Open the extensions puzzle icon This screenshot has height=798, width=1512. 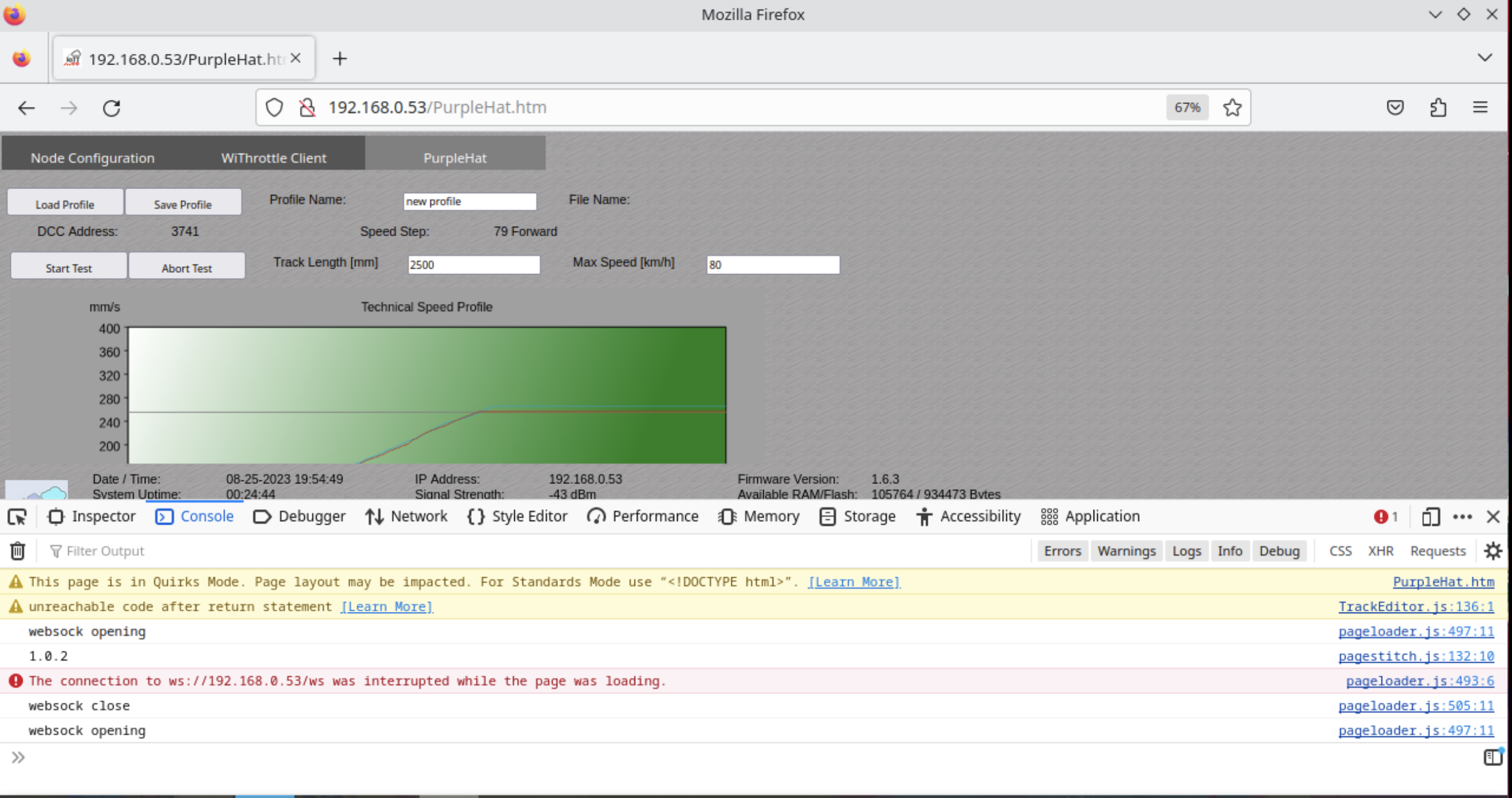click(1438, 108)
